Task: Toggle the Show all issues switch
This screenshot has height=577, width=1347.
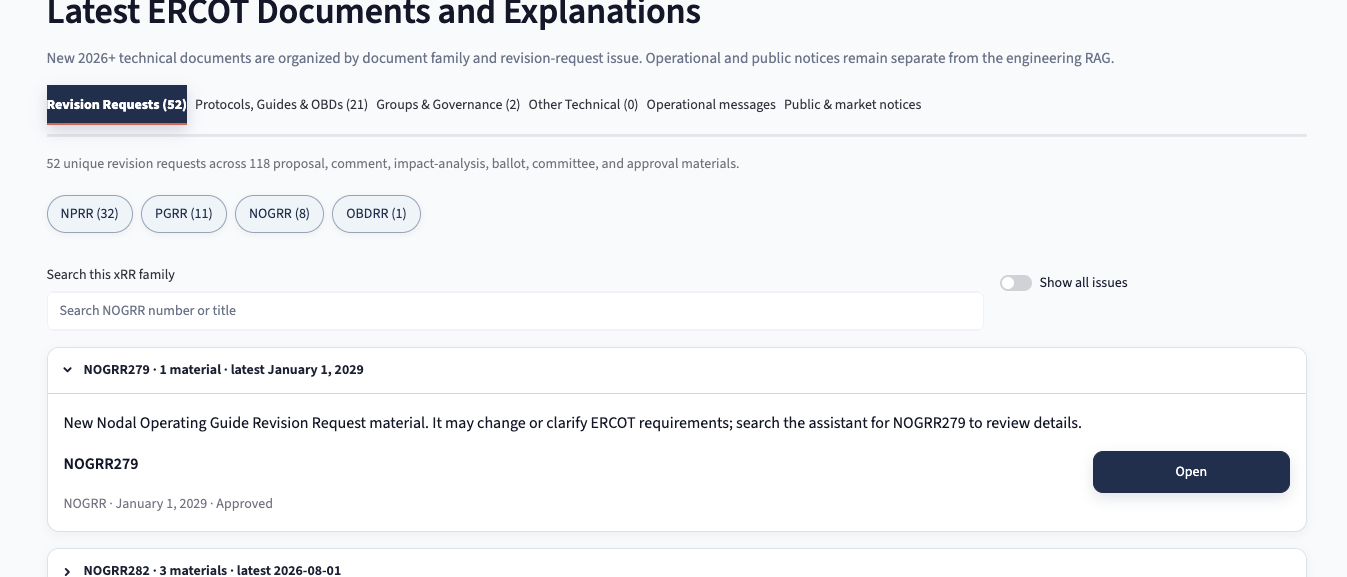Action: click(x=1016, y=283)
